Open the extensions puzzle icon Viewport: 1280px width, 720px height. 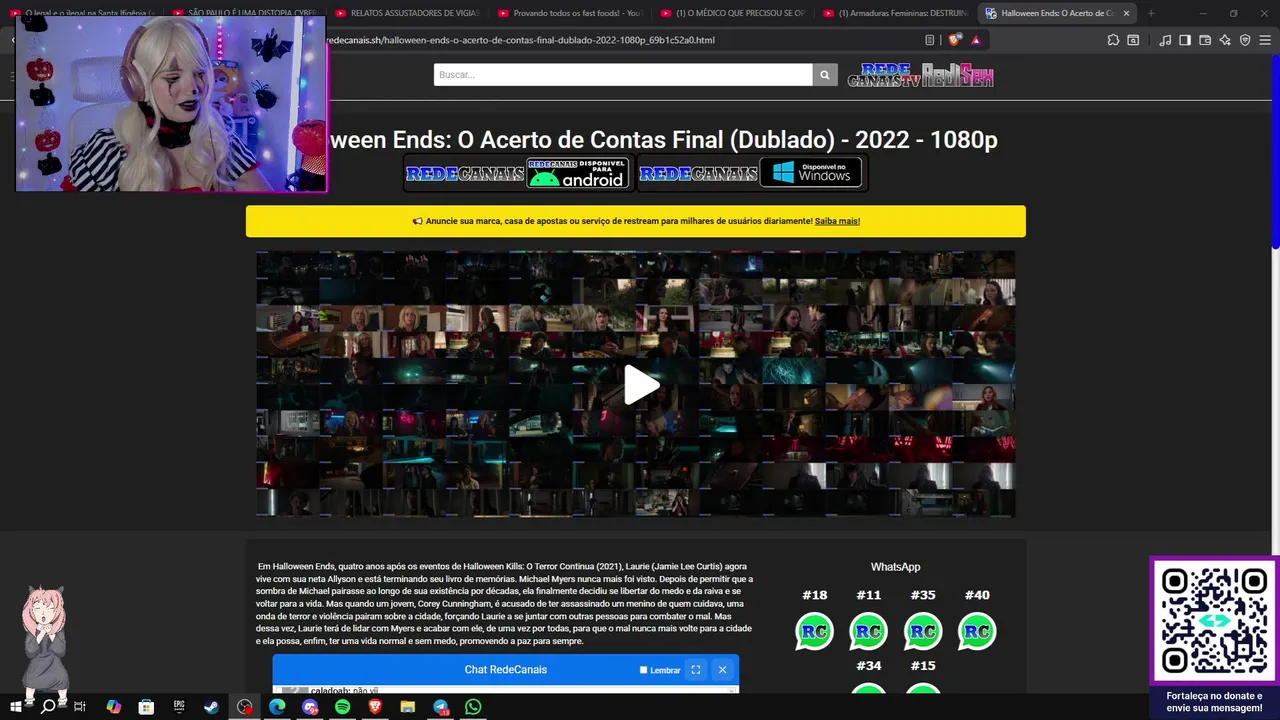click(1113, 40)
